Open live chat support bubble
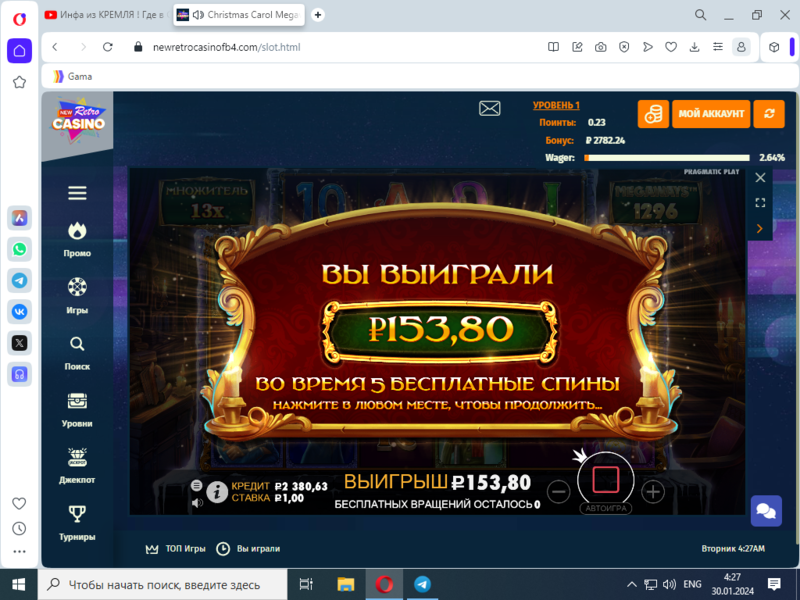 click(766, 511)
